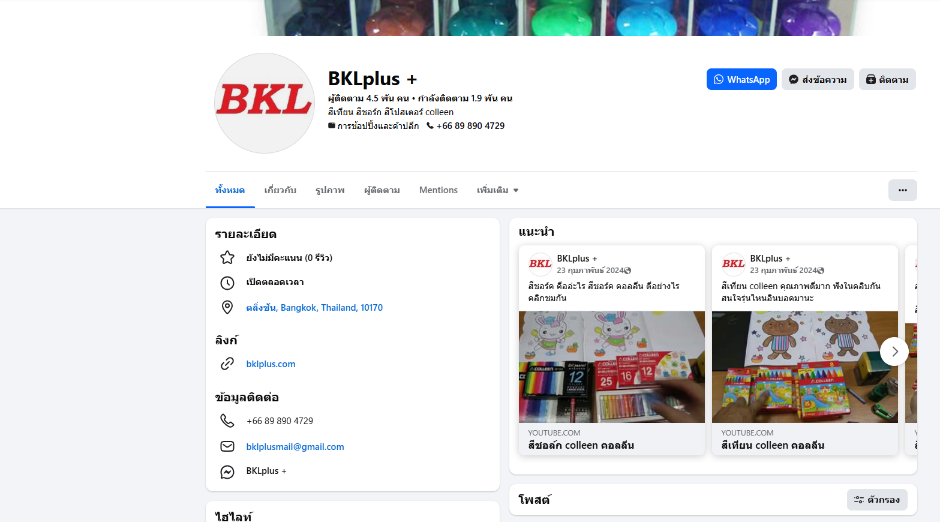This screenshot has width=940, height=522.
Task: Open the cover photo of colored items
Action: coord(561,17)
